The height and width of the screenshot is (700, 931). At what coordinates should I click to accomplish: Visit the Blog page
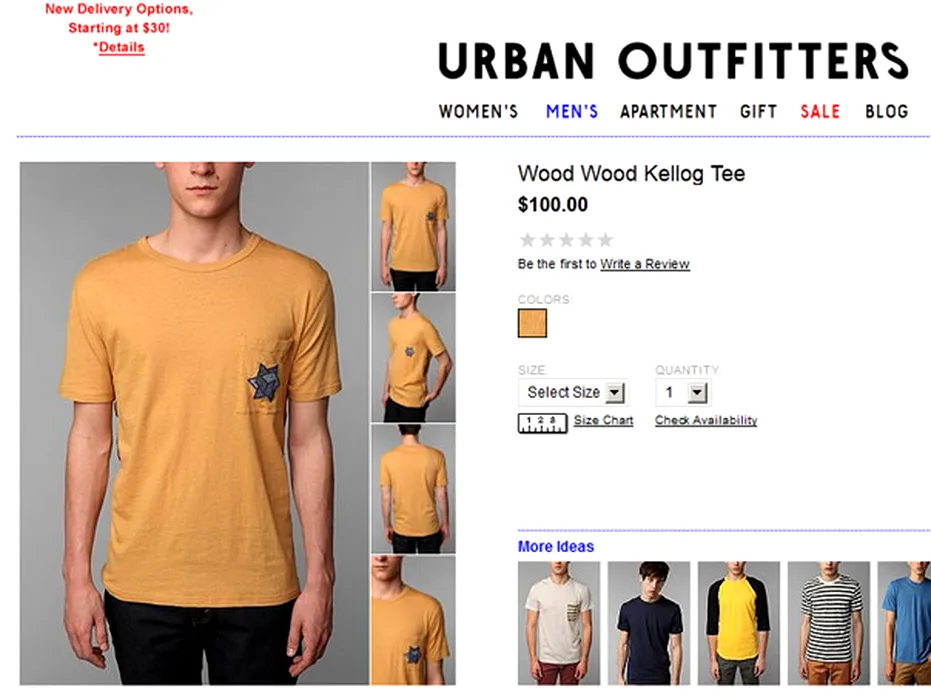(886, 111)
